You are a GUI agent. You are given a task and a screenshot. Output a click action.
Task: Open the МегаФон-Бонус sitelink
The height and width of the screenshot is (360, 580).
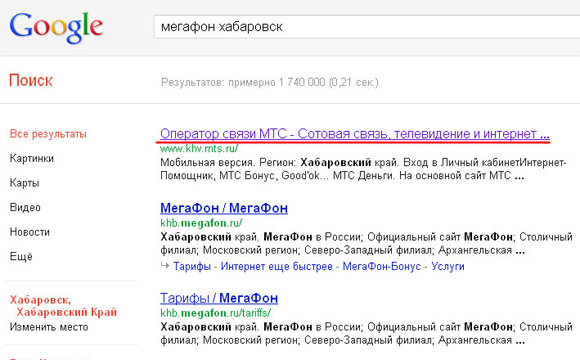tap(381, 266)
